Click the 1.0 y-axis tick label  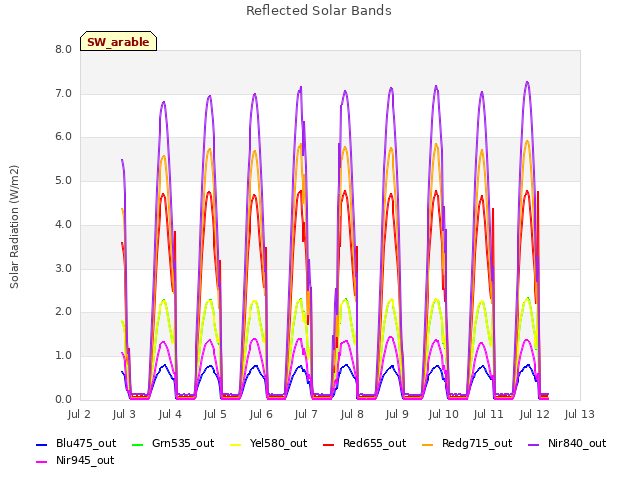[x=63, y=356]
